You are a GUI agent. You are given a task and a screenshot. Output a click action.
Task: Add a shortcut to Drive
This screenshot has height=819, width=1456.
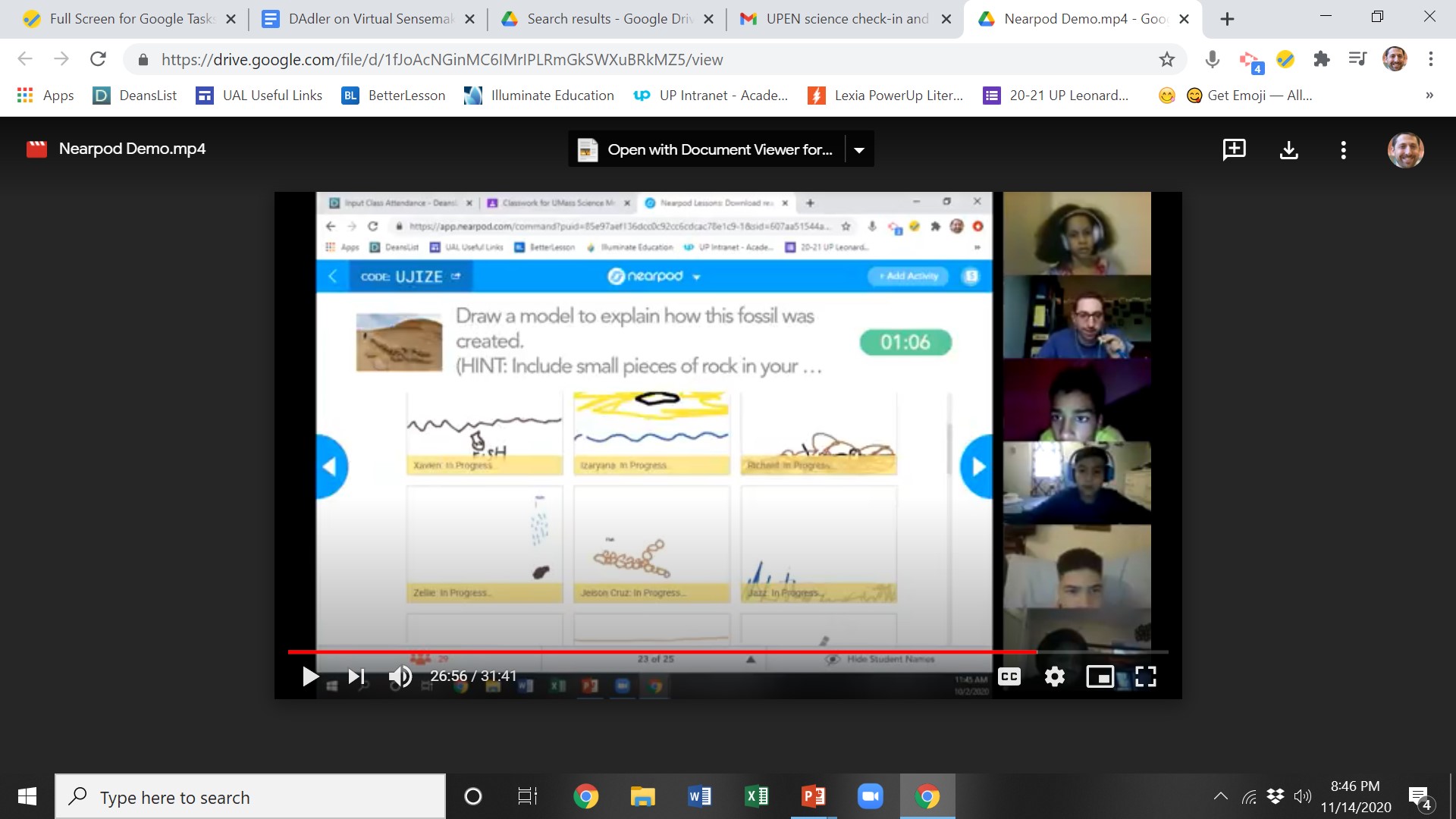[1234, 149]
